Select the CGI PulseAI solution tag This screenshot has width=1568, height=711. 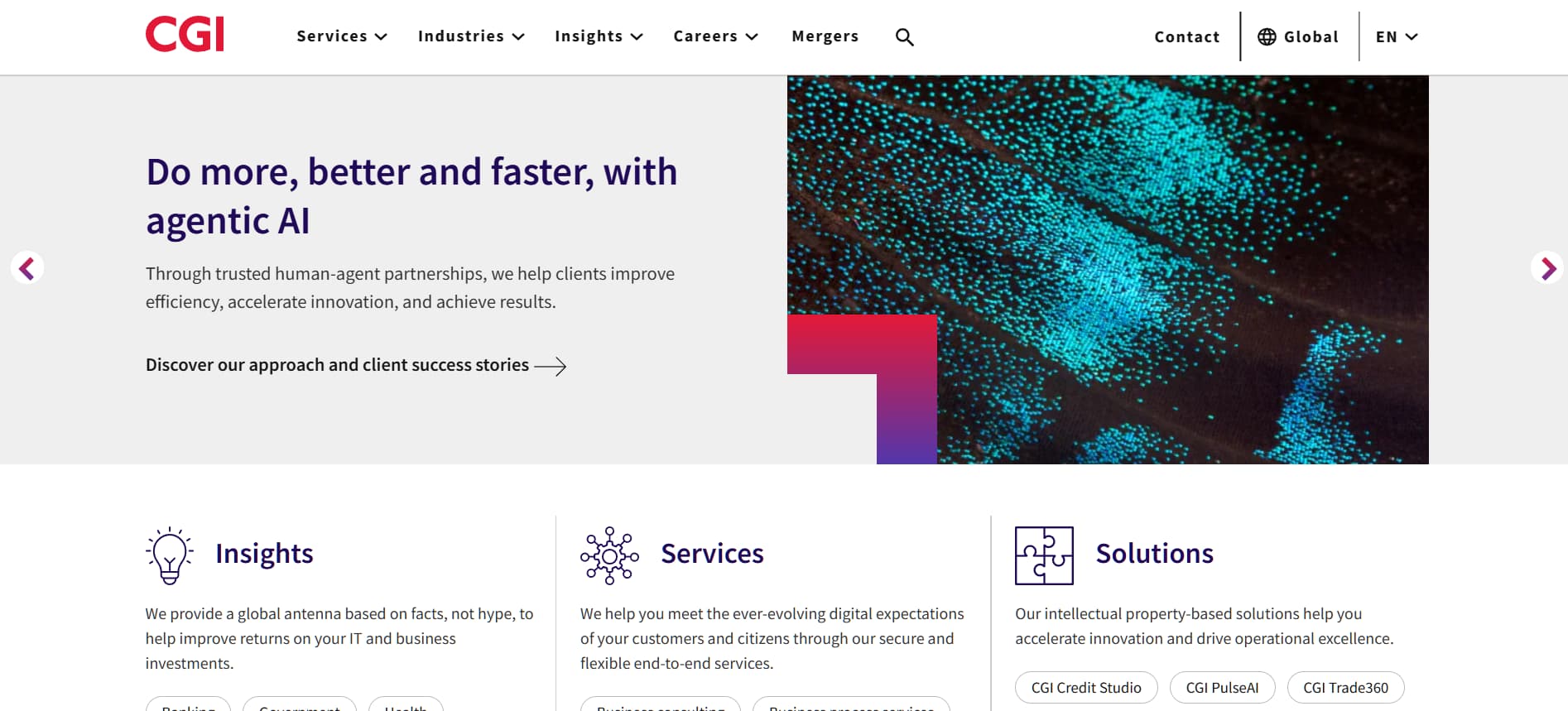click(1223, 687)
